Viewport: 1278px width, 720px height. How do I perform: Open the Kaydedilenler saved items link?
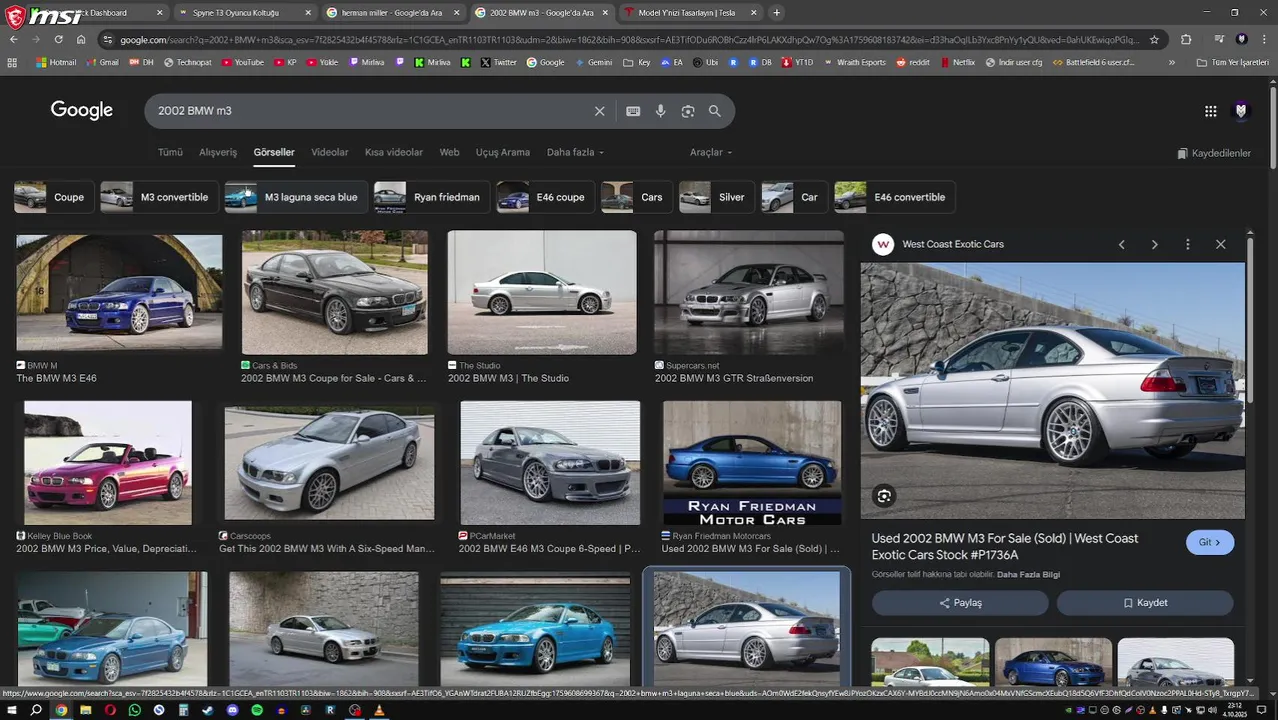1214,153
